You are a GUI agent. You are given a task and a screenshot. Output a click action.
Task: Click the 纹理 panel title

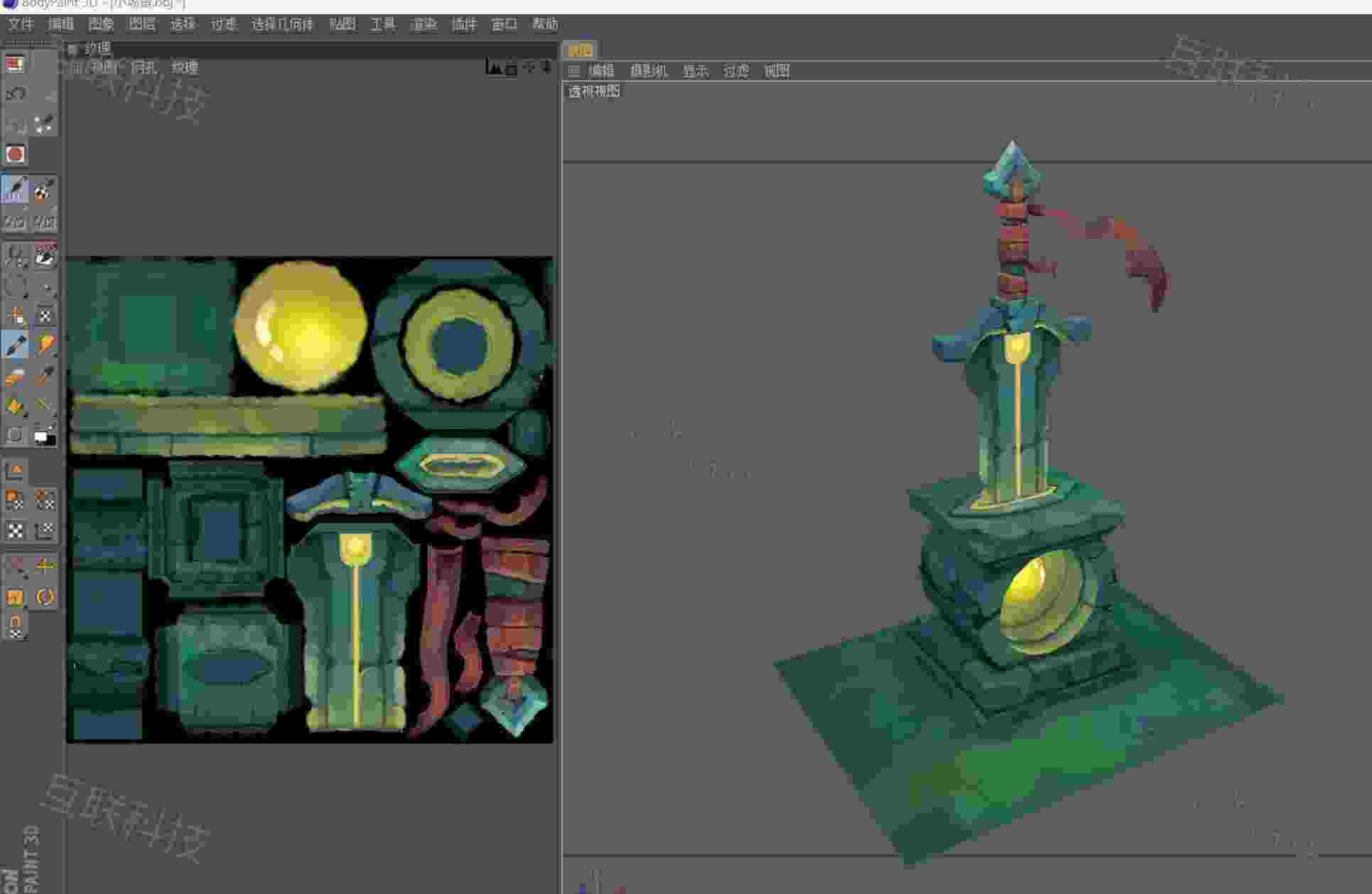97,49
